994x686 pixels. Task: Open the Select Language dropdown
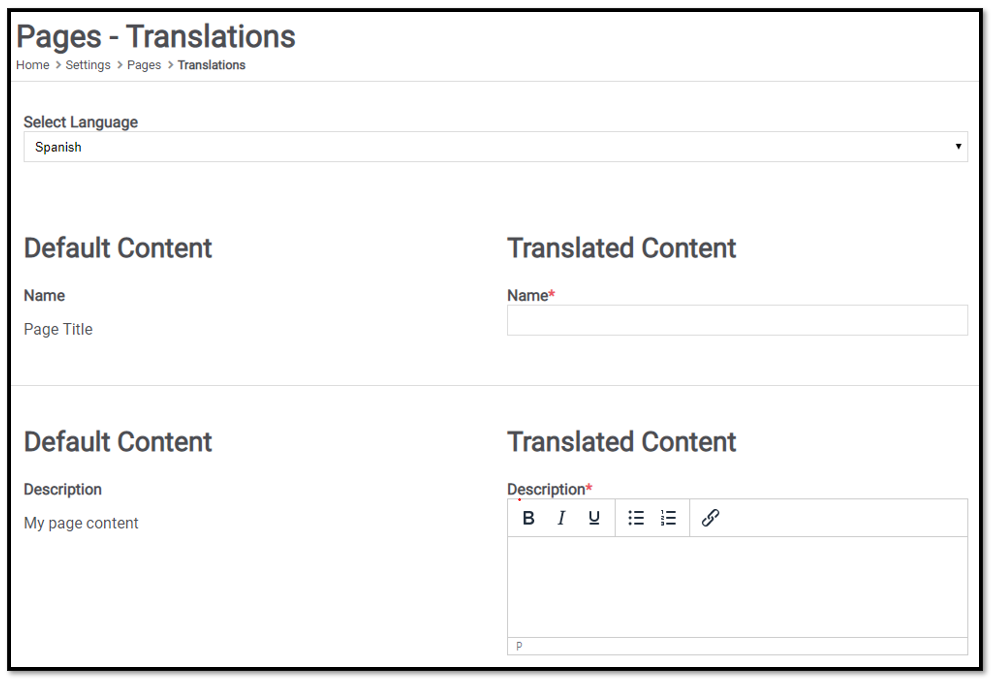[x=496, y=146]
